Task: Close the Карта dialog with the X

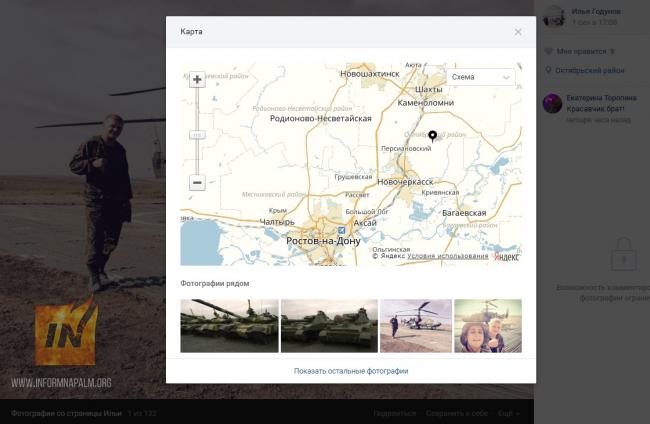Action: click(518, 32)
